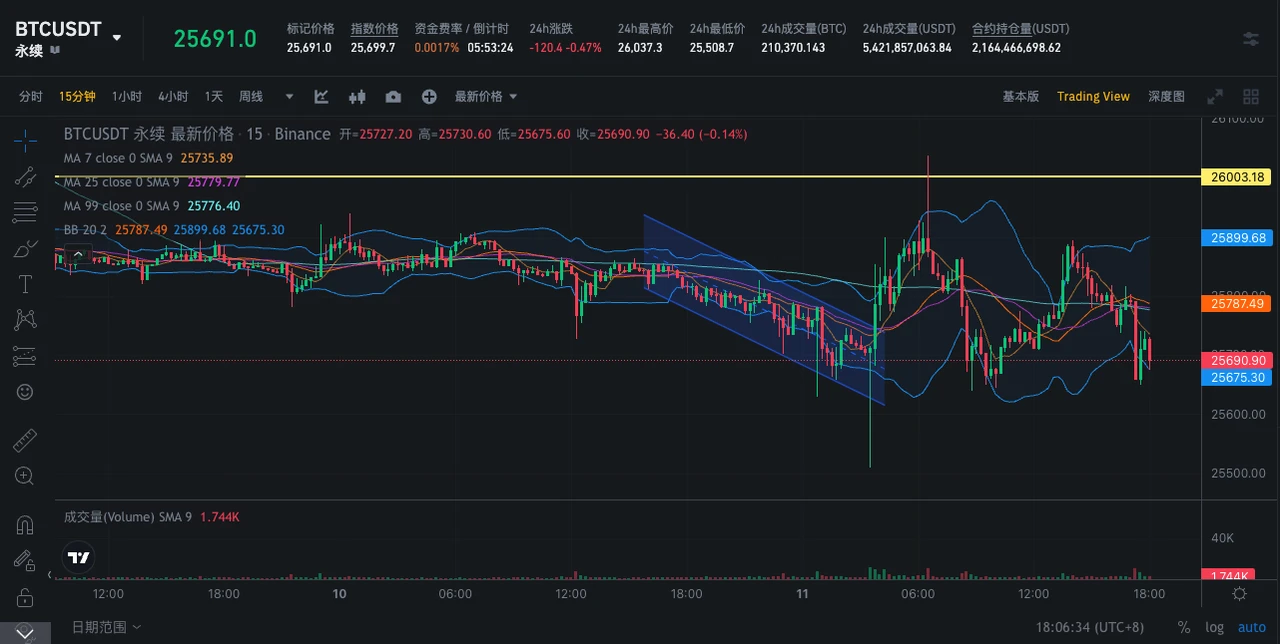Open the emoji icons tool
This screenshot has height=644, width=1280.
25,392
